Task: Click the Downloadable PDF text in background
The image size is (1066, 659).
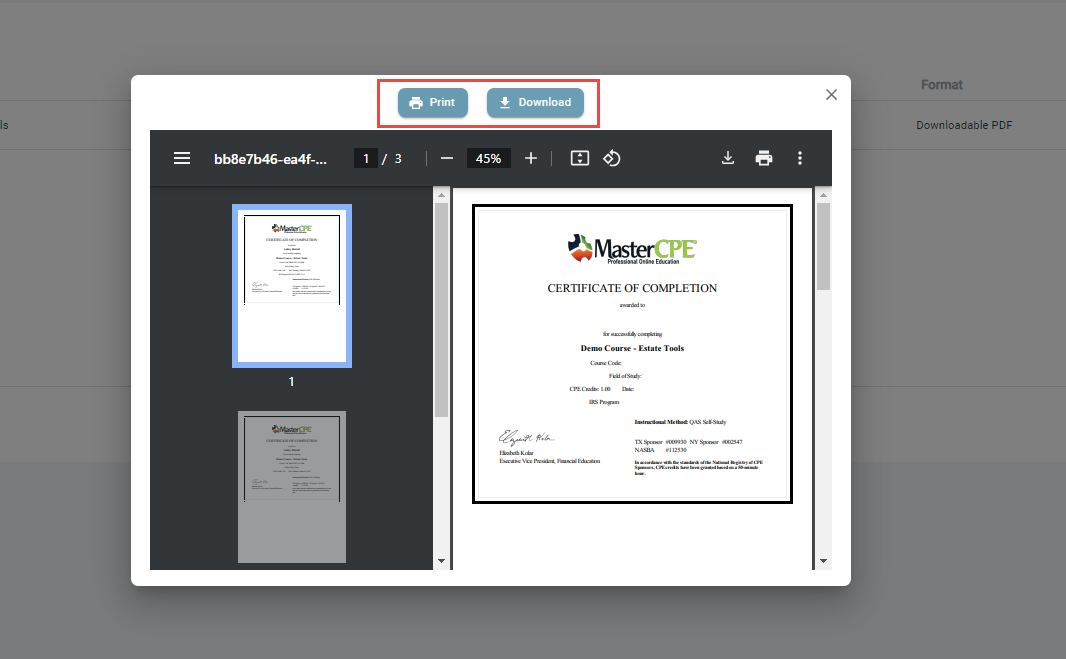Action: tap(964, 125)
